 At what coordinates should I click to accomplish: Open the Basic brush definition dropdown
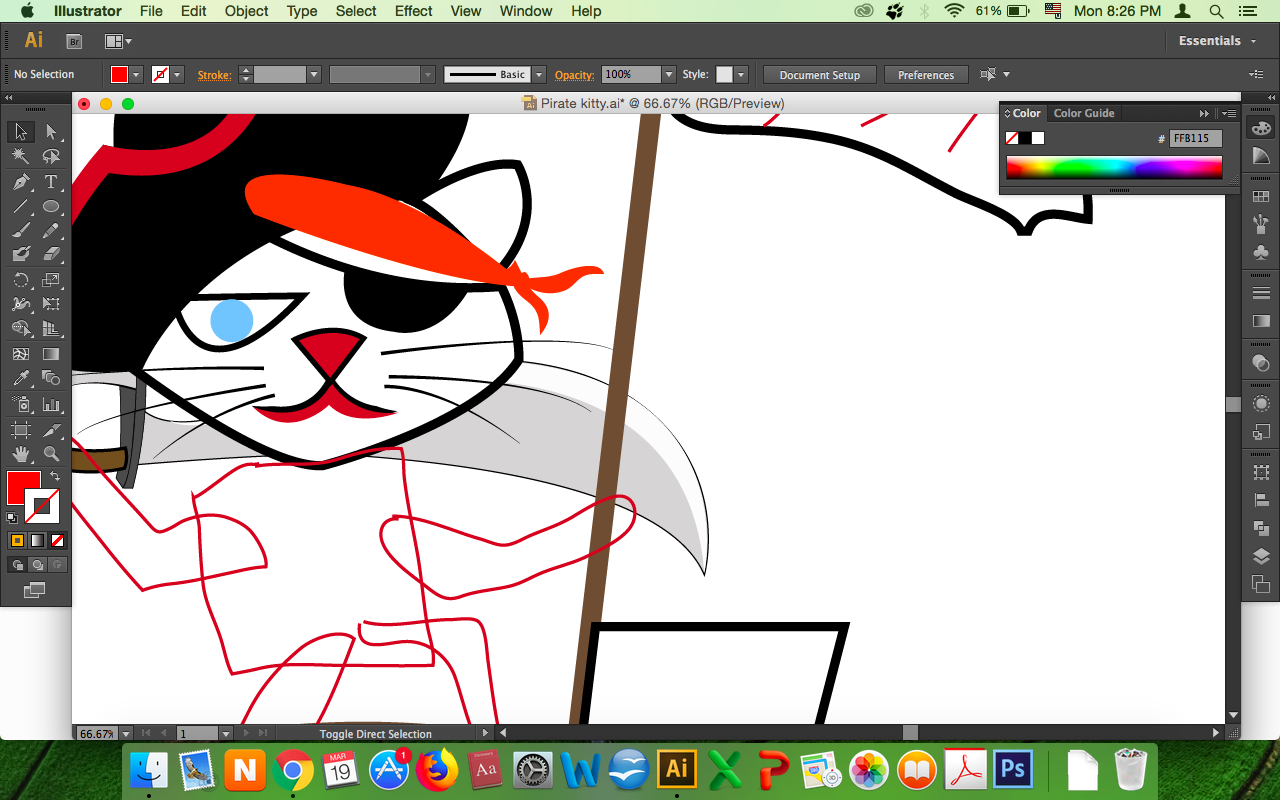(x=539, y=75)
